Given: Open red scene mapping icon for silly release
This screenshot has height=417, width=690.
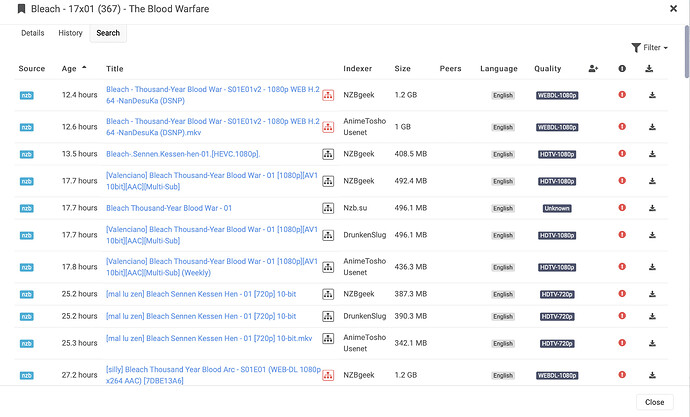Looking at the screenshot, I should pyautogui.click(x=328, y=375).
